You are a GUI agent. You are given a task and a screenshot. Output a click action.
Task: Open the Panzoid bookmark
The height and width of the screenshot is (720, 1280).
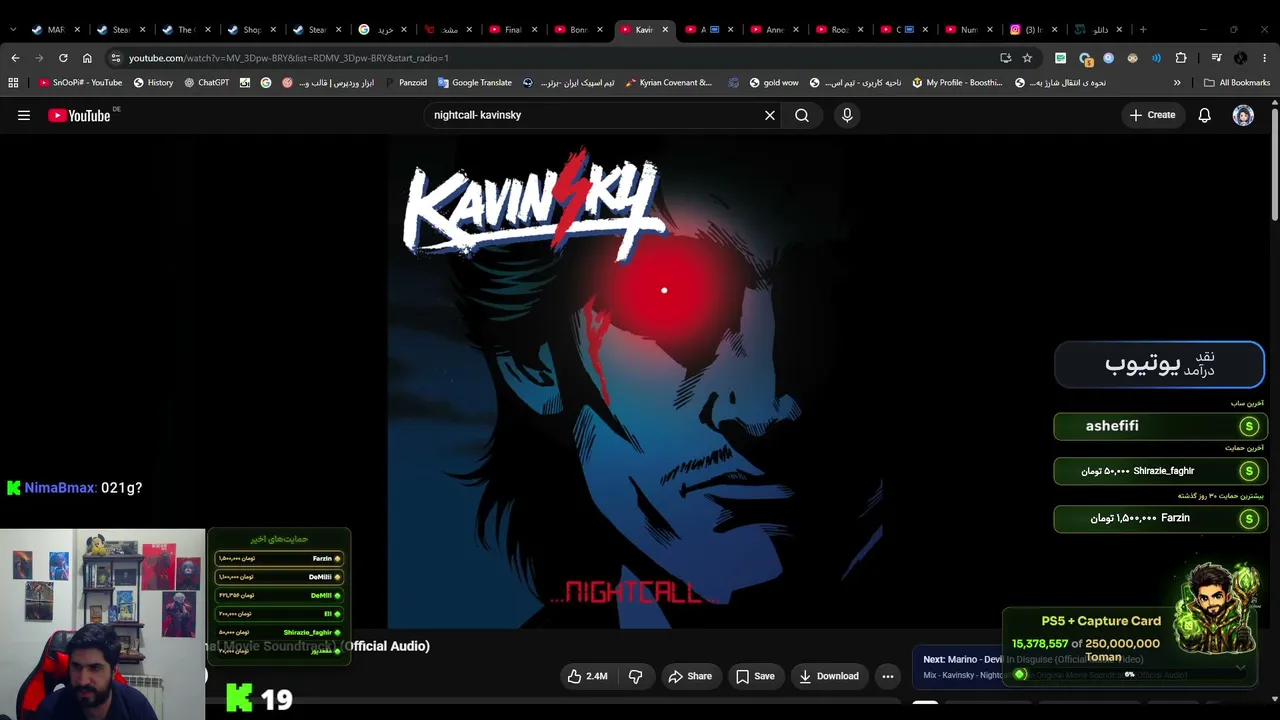pyautogui.click(x=405, y=83)
